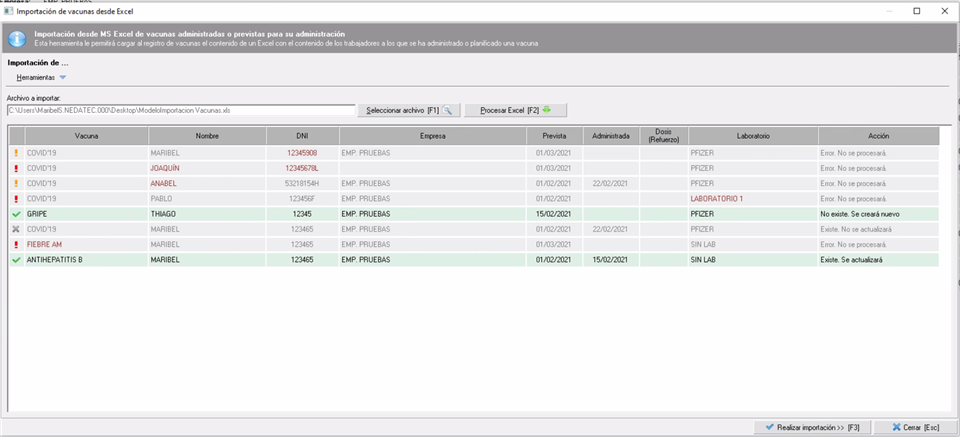This screenshot has height=437, width=960.
Task: Click red error icon on FIEBRE AM row
Action: [x=16, y=244]
